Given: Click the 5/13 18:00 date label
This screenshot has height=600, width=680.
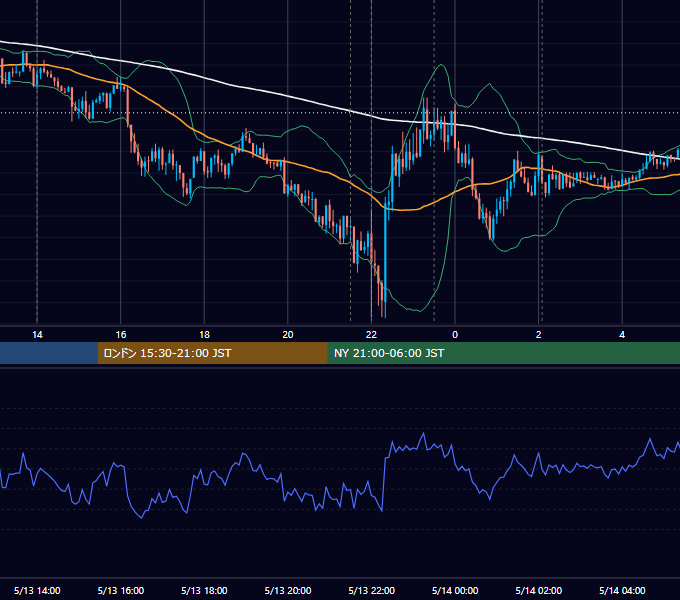Looking at the screenshot, I should (204, 590).
